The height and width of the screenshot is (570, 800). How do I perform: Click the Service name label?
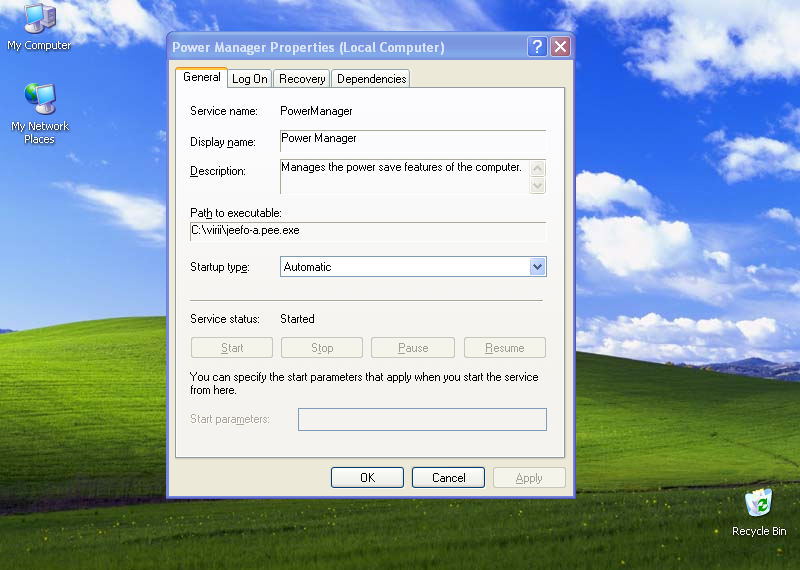[224, 111]
